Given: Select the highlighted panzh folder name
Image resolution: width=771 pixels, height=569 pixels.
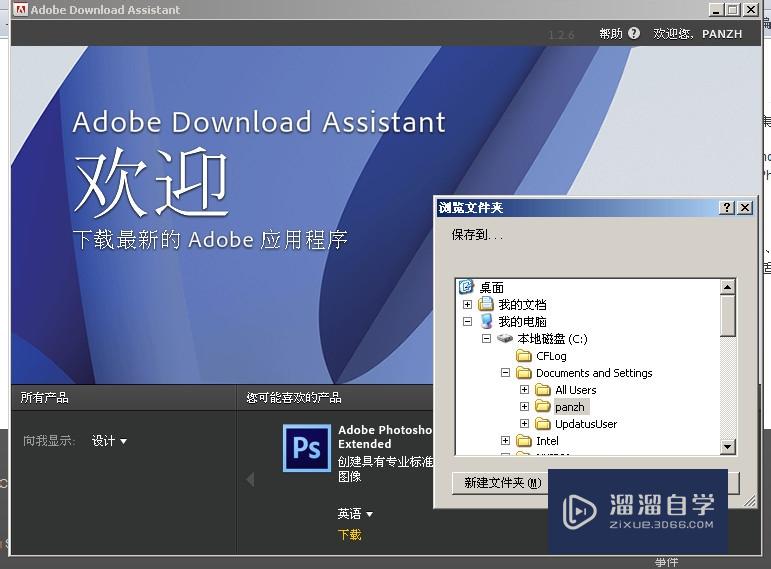Looking at the screenshot, I should [569, 407].
